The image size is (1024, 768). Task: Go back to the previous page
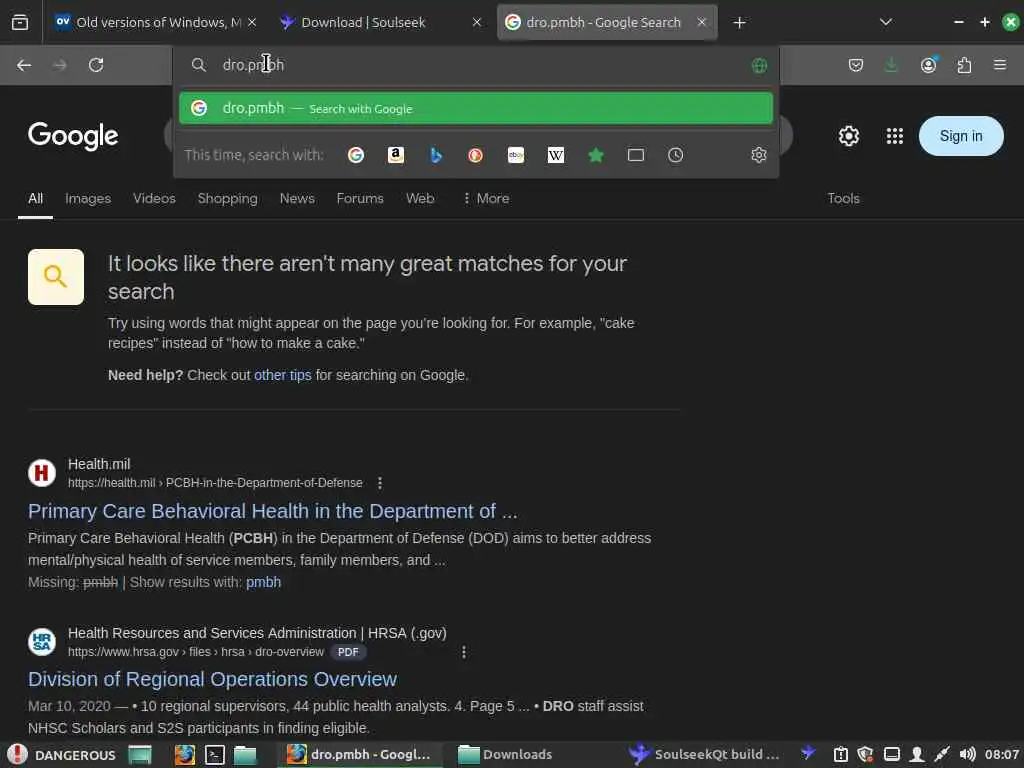24,65
